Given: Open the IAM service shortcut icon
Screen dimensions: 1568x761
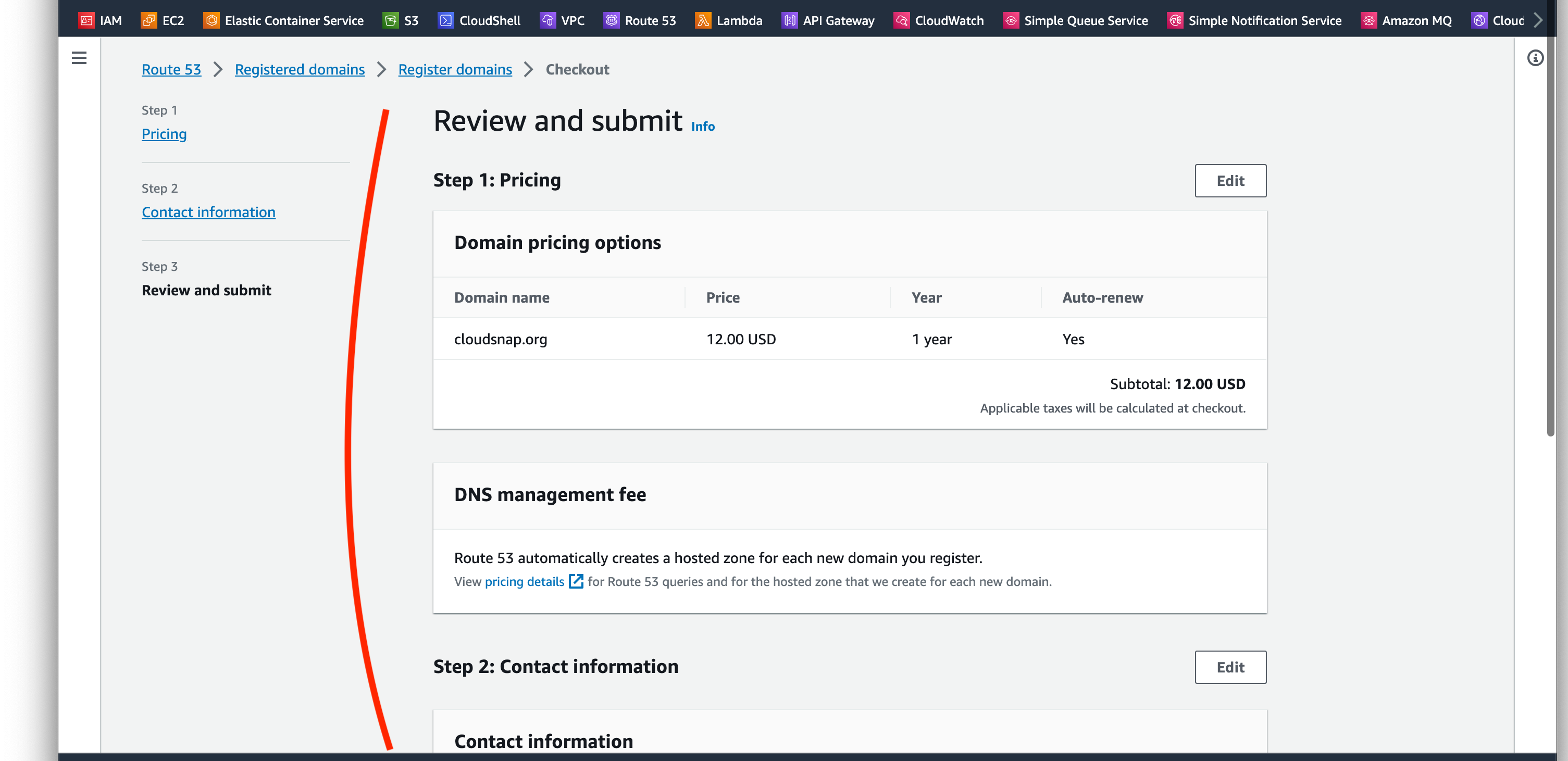Looking at the screenshot, I should pos(87,20).
